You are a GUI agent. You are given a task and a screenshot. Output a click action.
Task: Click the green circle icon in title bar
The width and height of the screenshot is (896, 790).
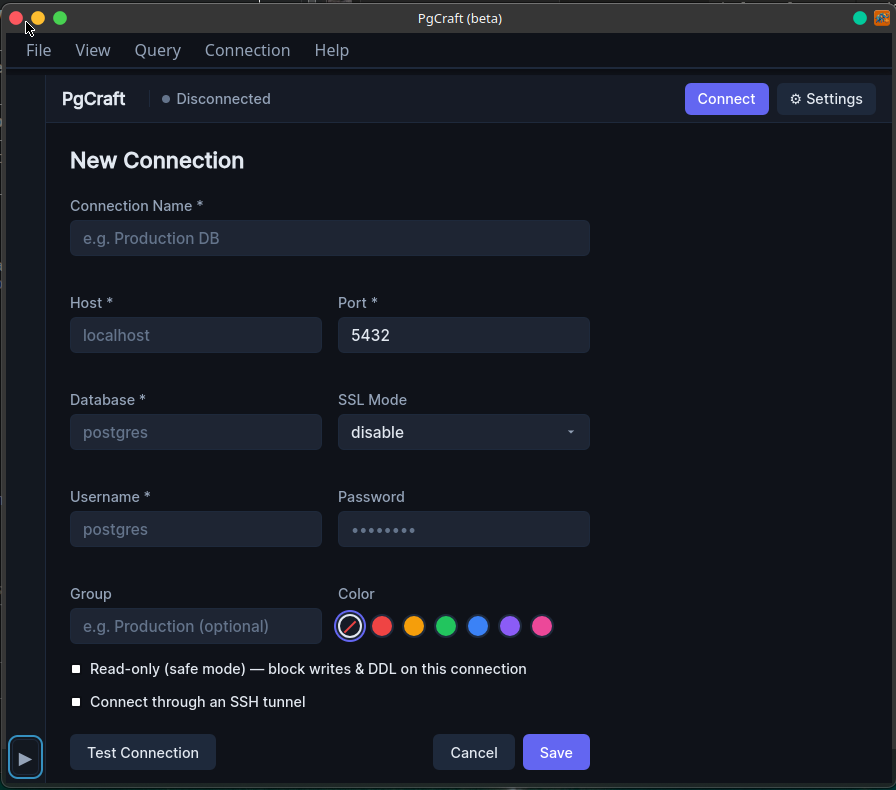click(859, 18)
